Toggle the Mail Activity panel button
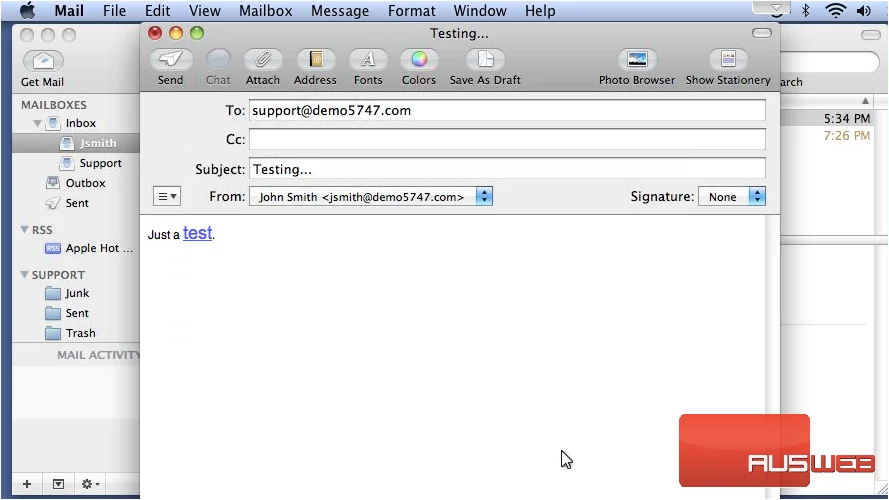 [58, 484]
